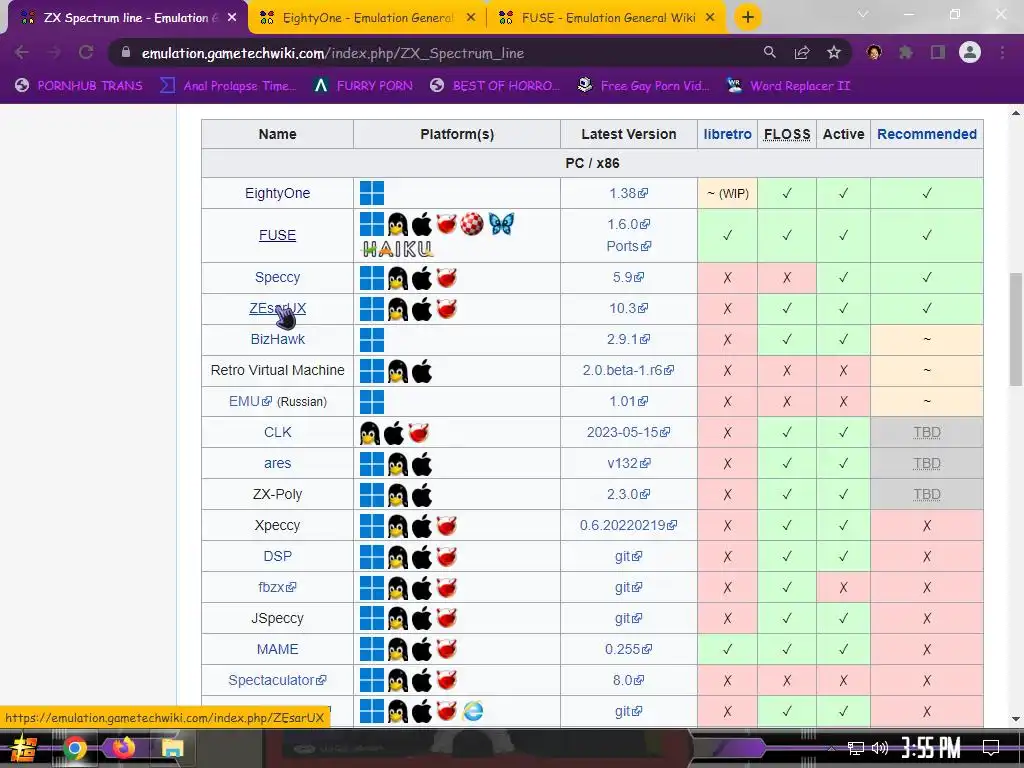Open the Chrome profile avatar
Screen dimensions: 1024x768
tap(970, 52)
